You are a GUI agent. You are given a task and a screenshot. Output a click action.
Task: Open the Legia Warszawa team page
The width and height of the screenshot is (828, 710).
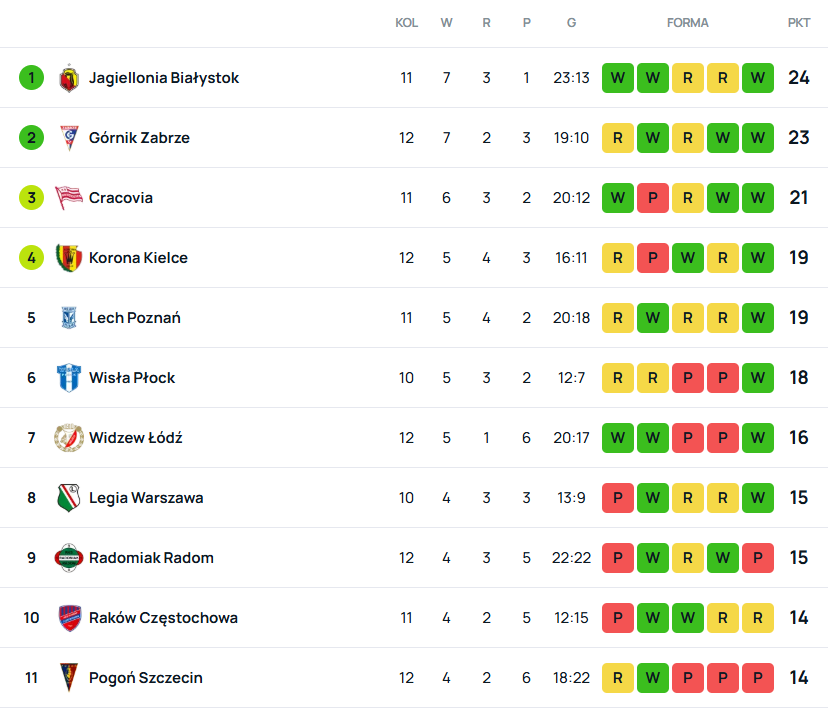[145, 498]
